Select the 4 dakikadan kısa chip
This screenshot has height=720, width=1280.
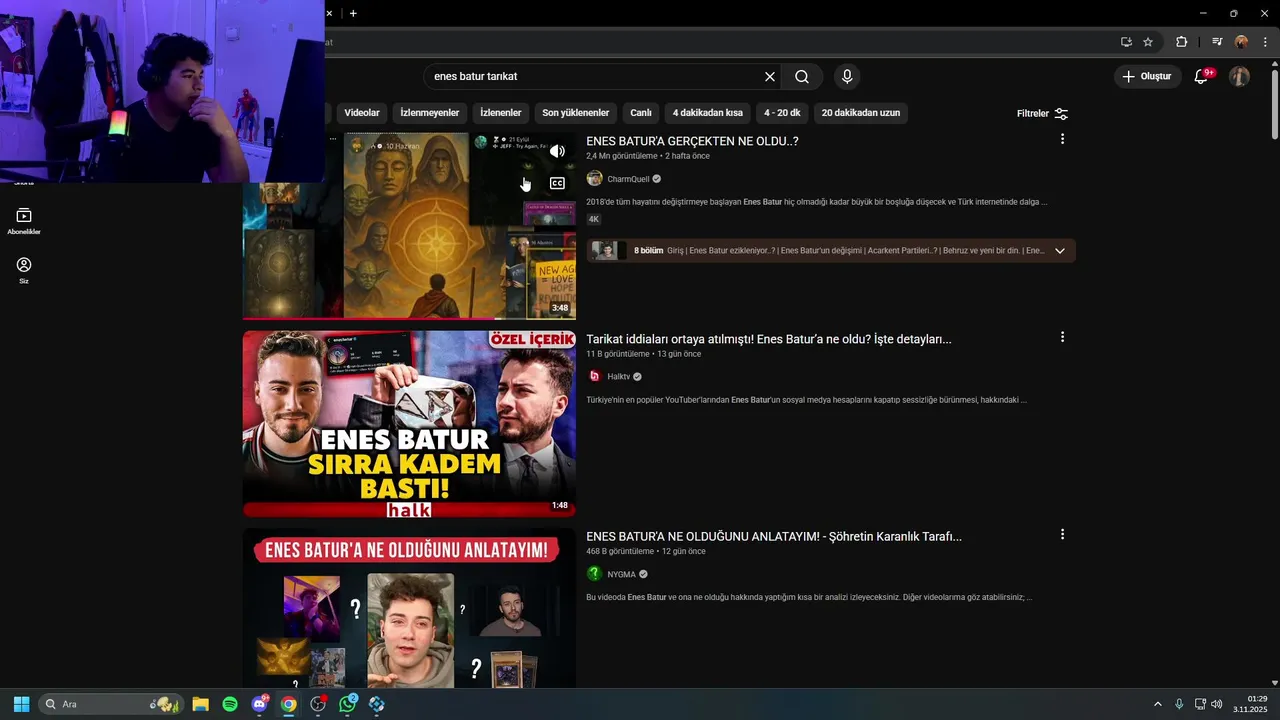tap(708, 113)
